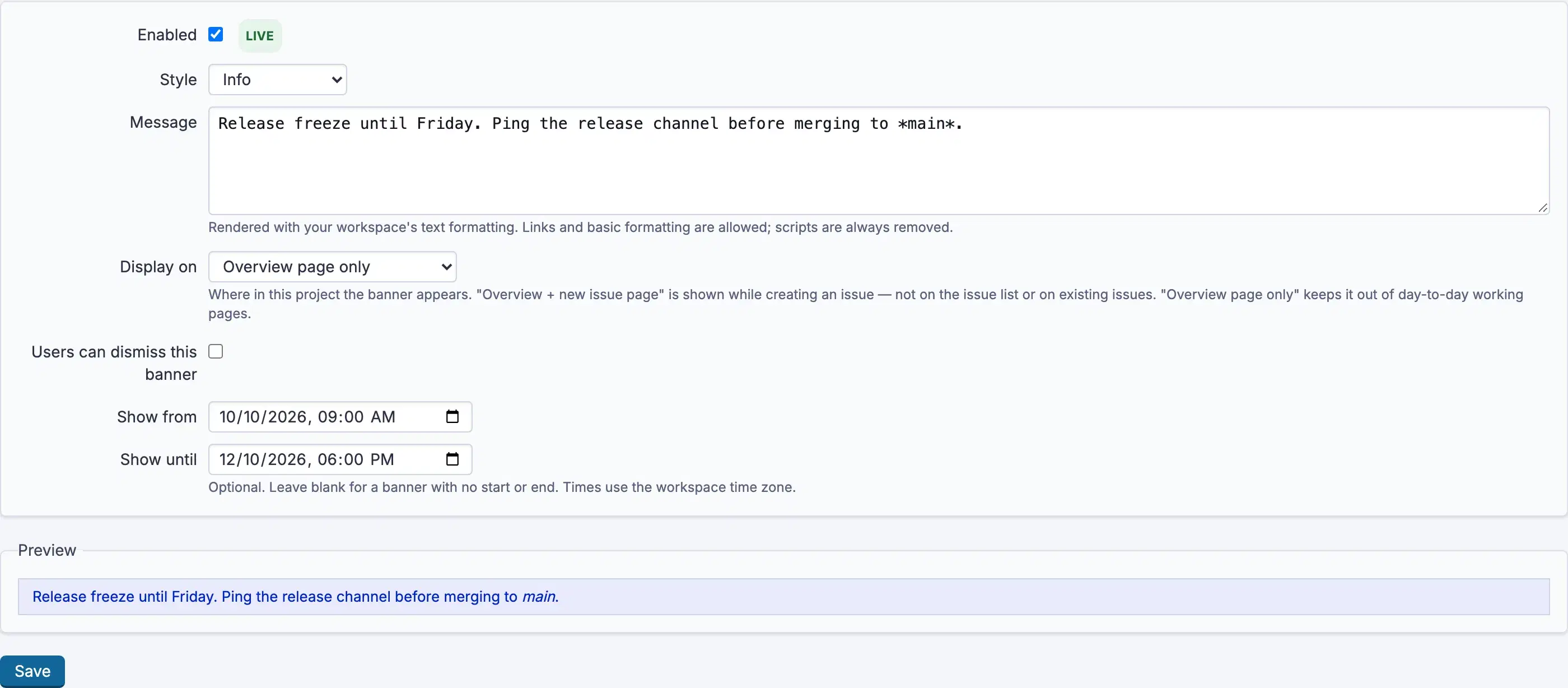Click the Message field label
Screen dimensions: 1568x688
(163, 122)
